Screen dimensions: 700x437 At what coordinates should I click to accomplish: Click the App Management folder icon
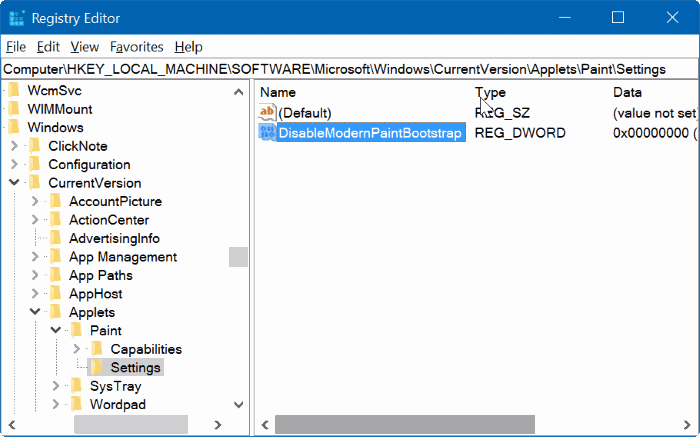click(55, 257)
